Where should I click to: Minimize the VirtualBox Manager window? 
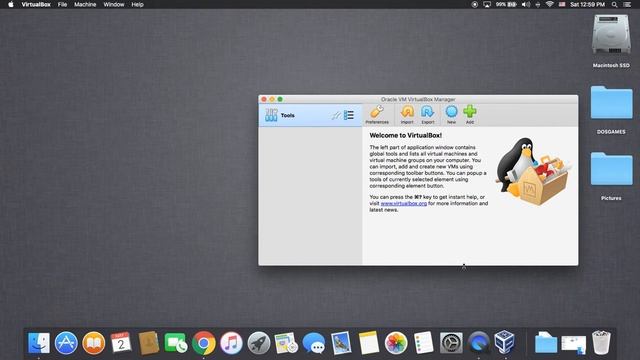coord(272,99)
